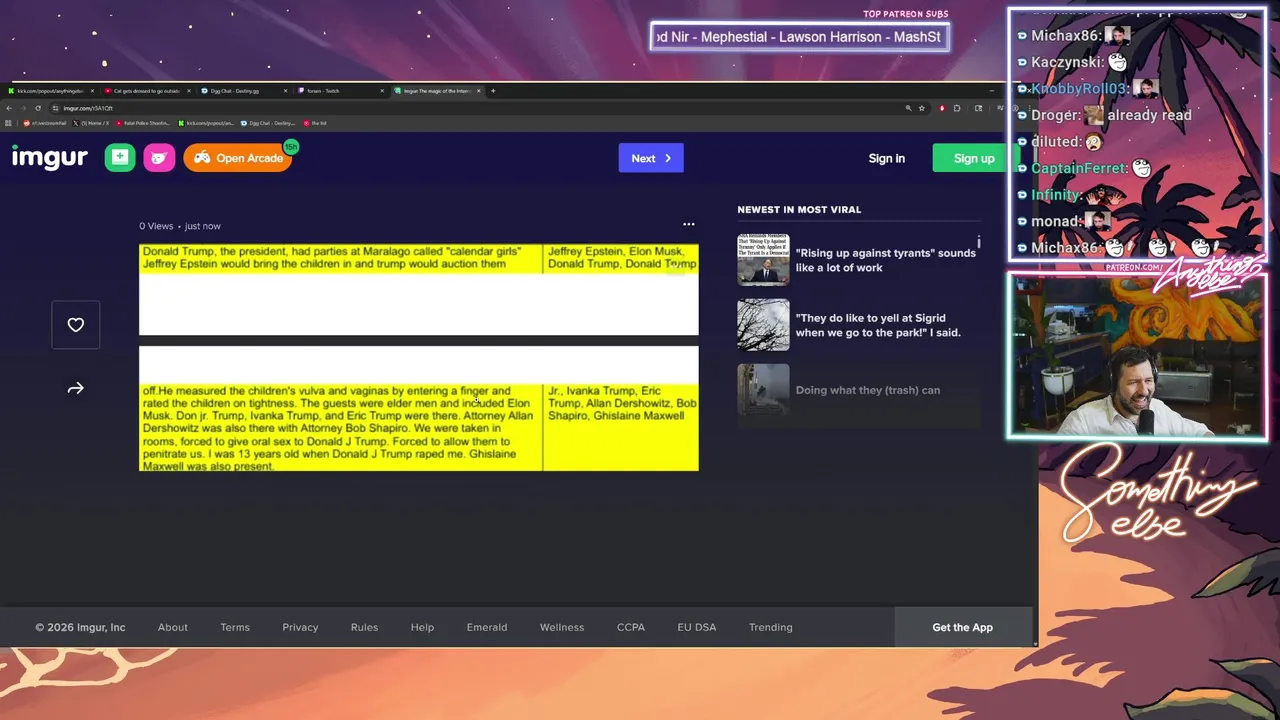Open the extensions puzzle icon

point(957,108)
